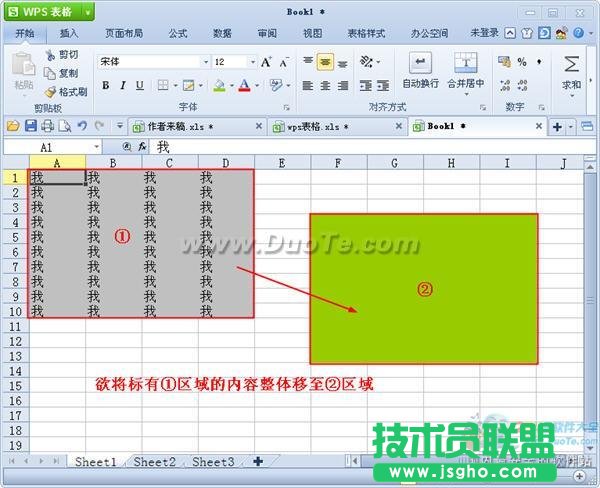Click the font color A icon

(x=245, y=85)
